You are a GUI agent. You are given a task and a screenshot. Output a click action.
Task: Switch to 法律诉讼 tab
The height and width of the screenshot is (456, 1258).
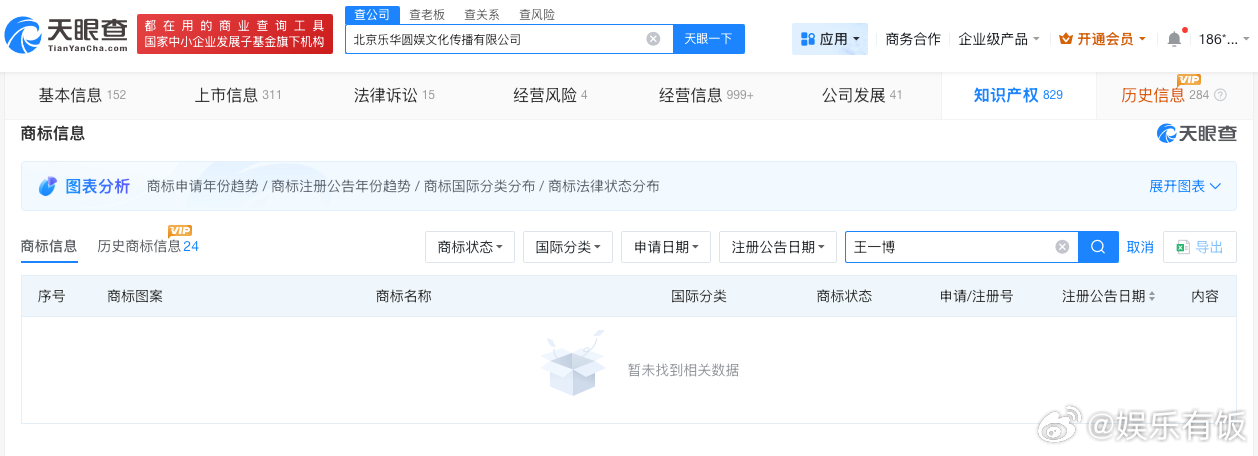click(x=394, y=95)
